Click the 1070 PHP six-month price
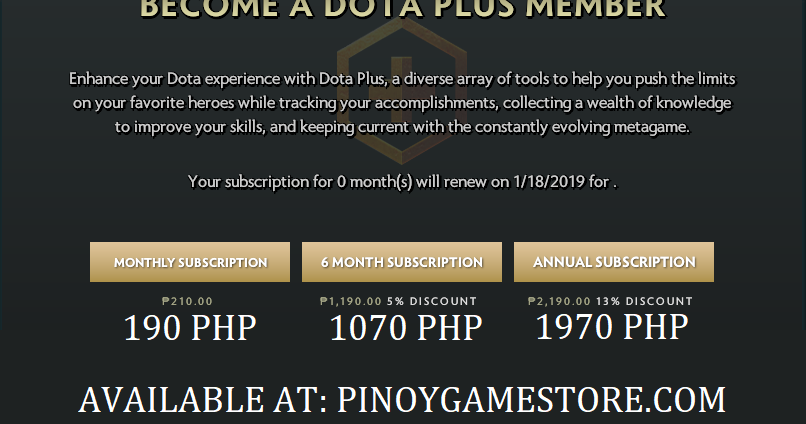806x424 pixels. [x=406, y=328]
